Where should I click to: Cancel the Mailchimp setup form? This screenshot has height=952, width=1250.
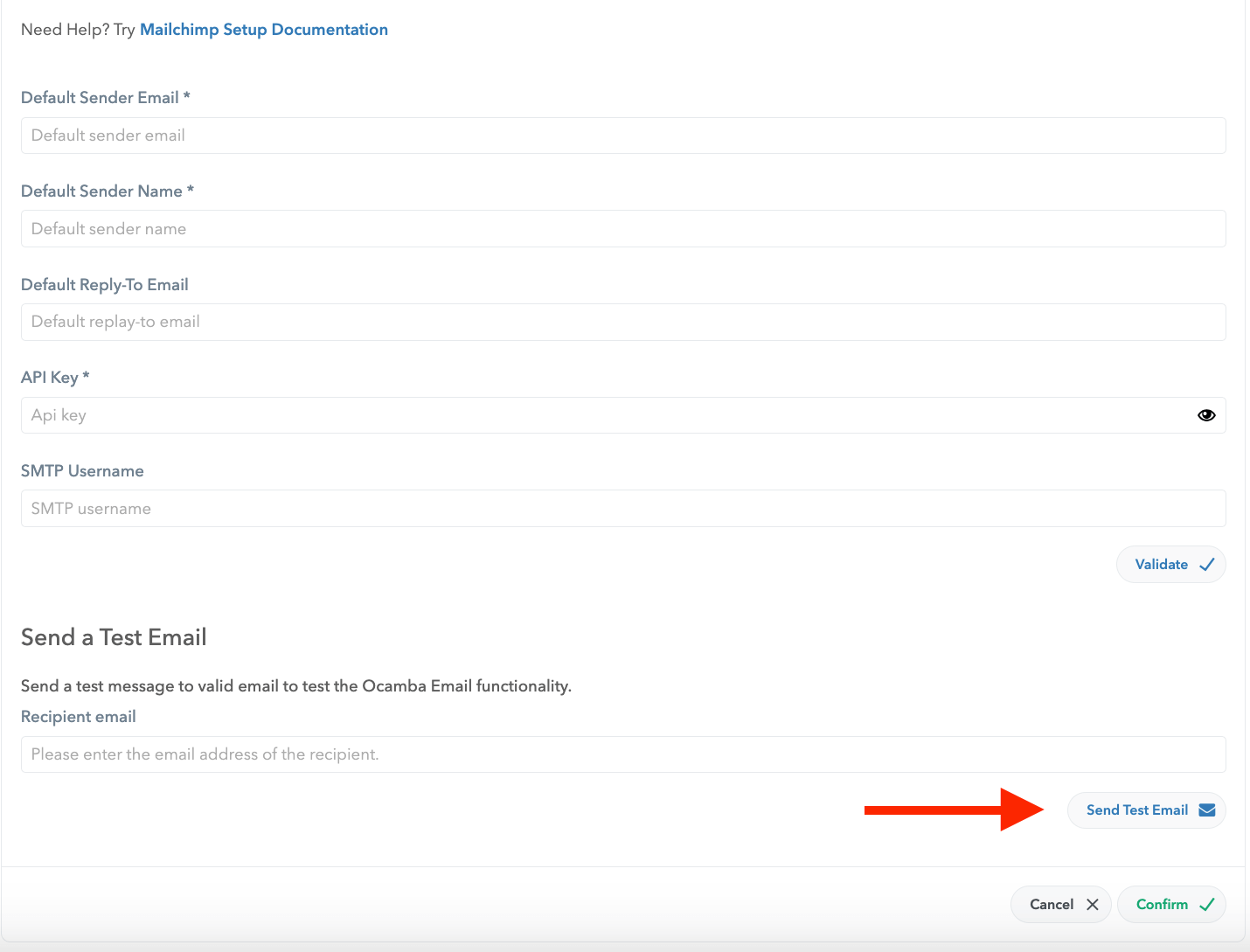[x=1061, y=905]
